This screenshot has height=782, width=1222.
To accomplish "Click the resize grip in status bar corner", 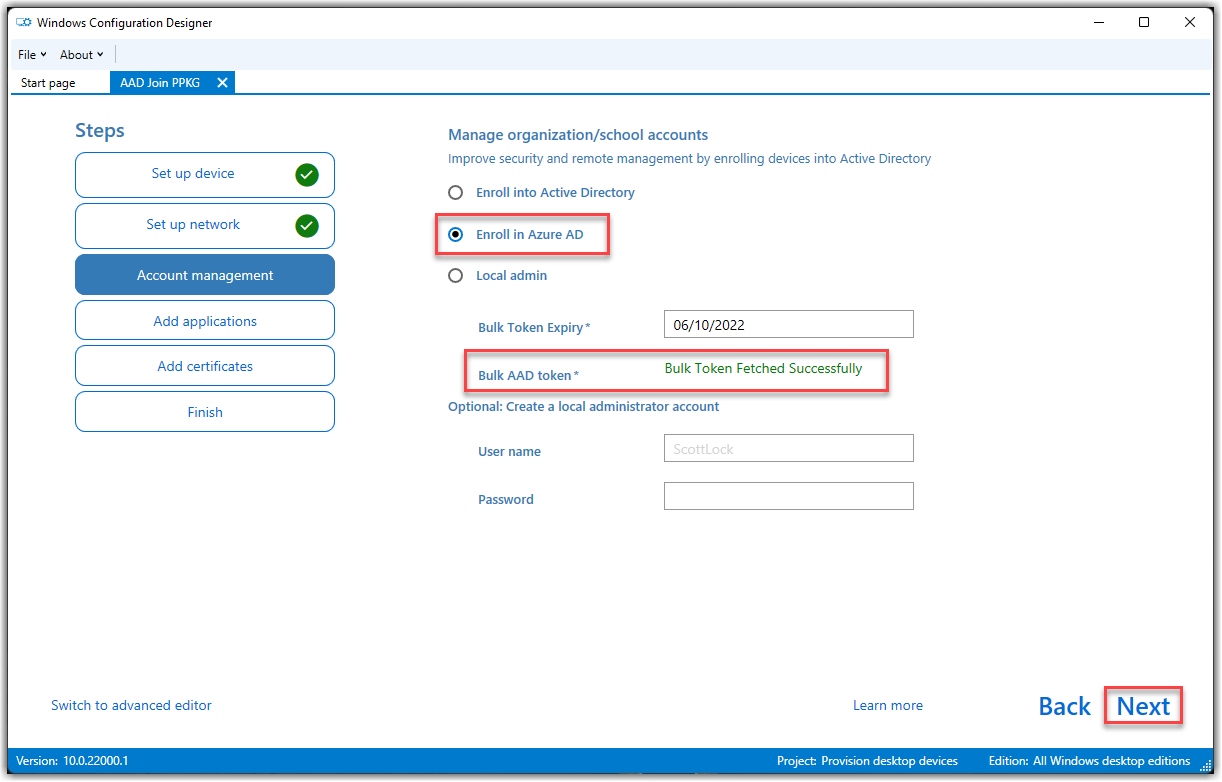I will 1205,764.
